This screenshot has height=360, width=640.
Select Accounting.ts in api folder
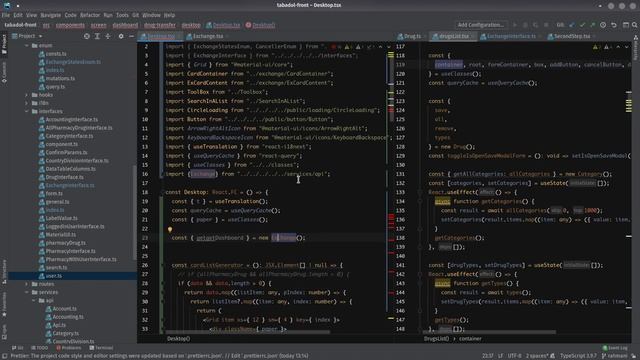(68, 317)
